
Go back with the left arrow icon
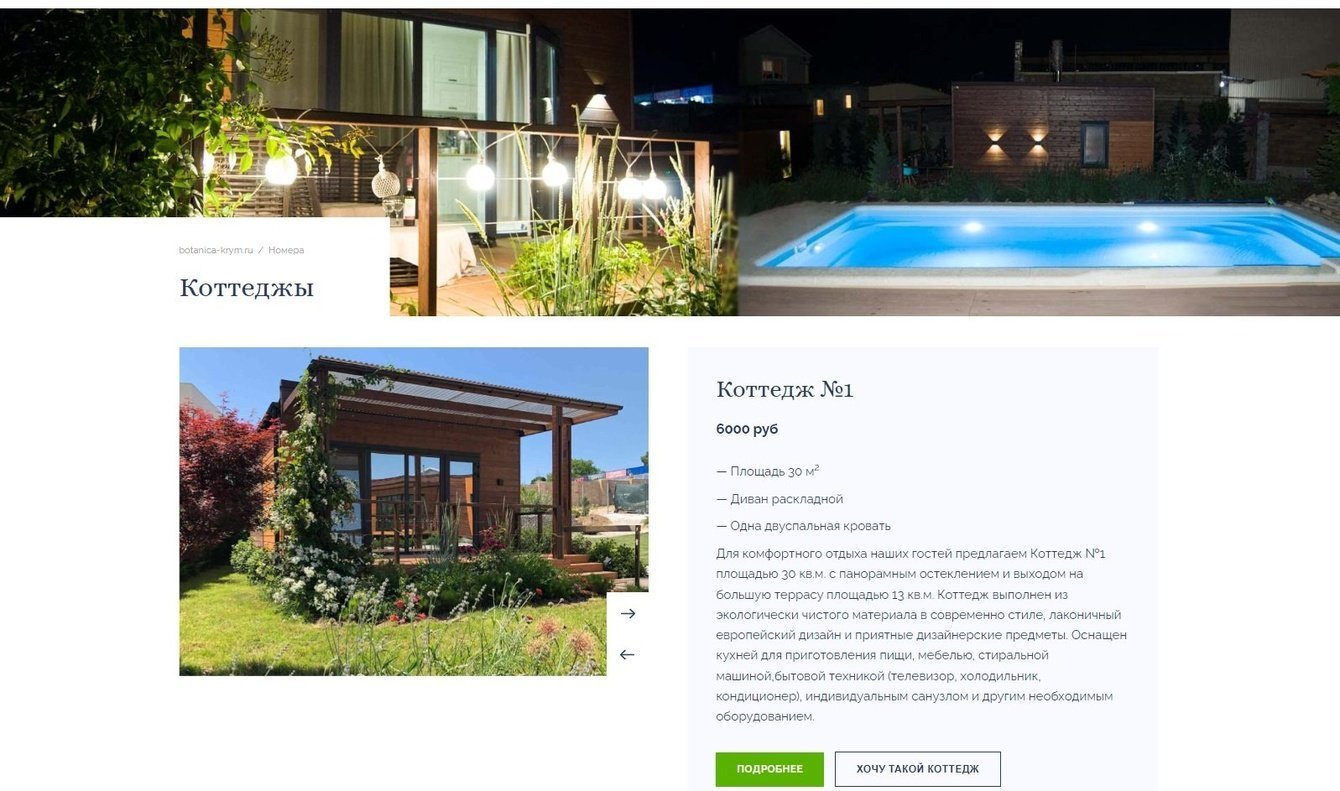627,655
